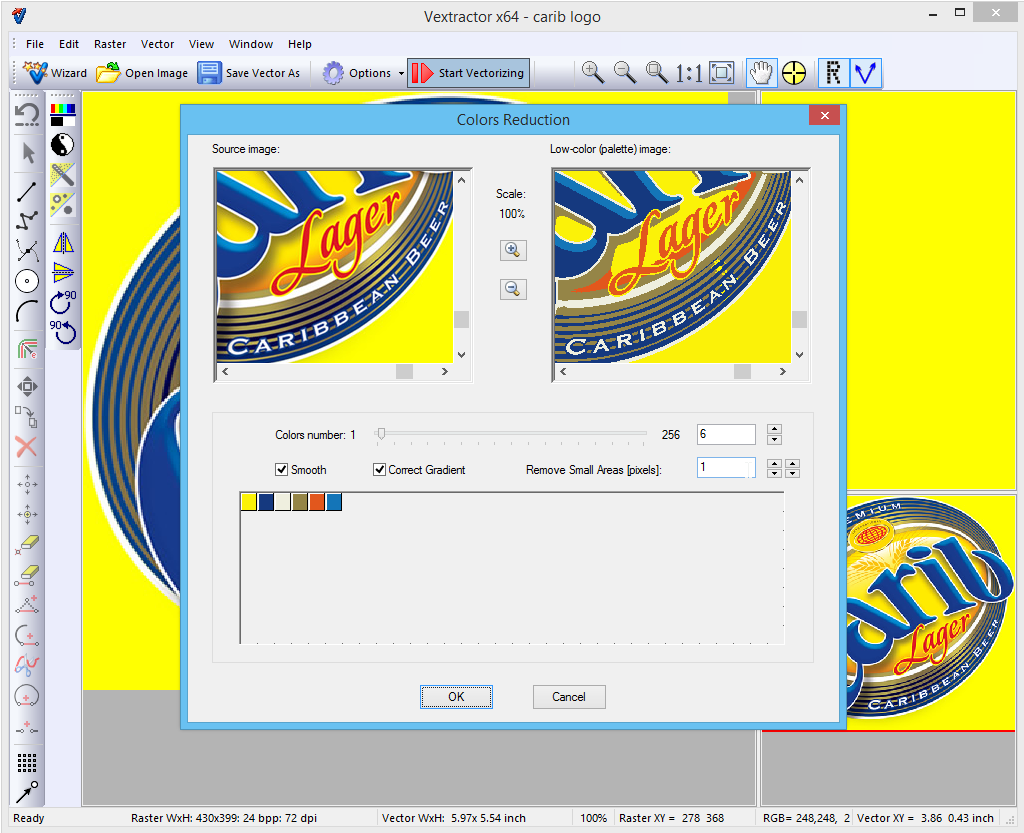Screen dimensions: 1024x833
Task: Click the 1:1 actual size zoom icon
Action: click(x=688, y=72)
